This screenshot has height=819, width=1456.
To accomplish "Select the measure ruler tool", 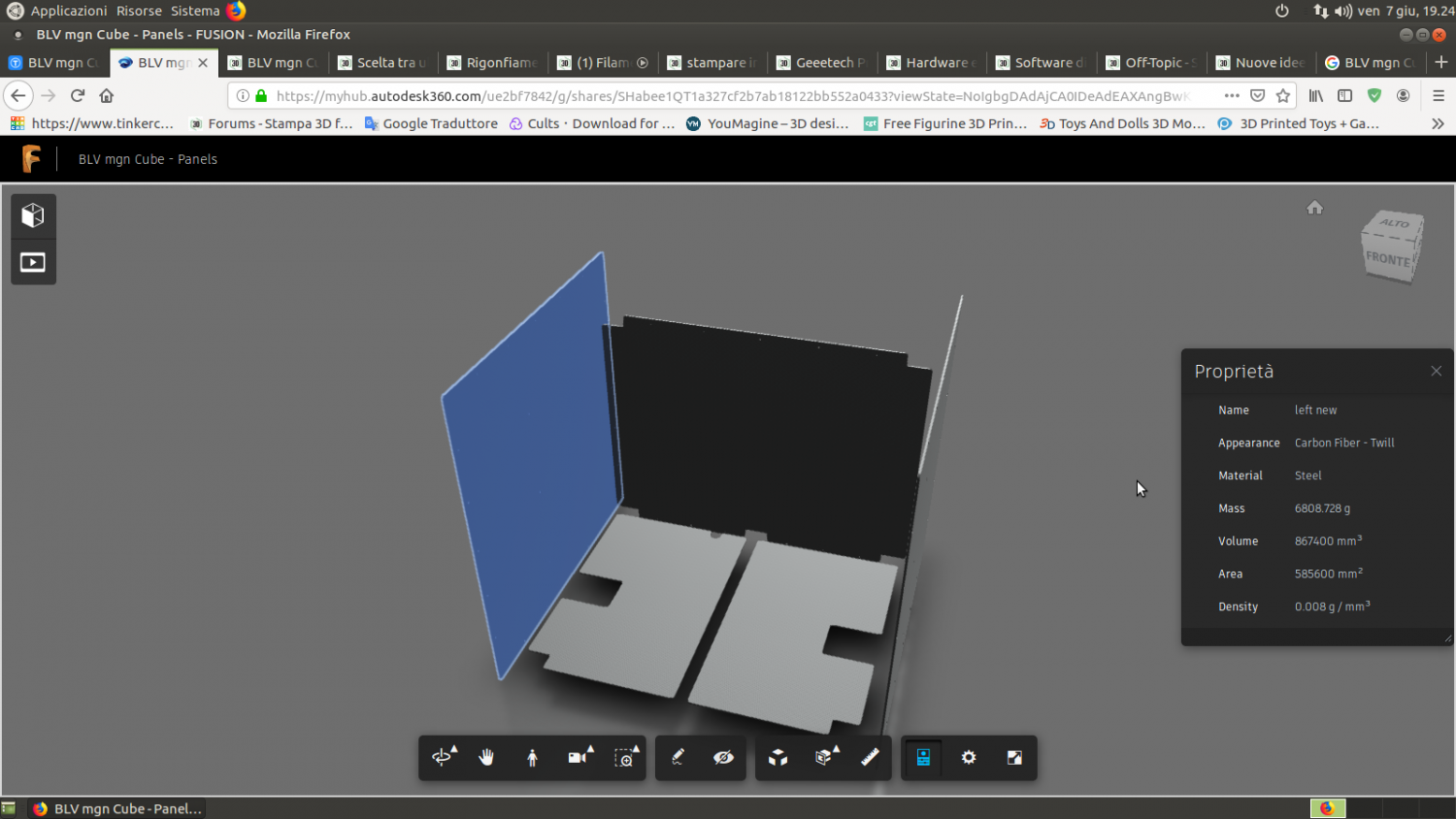I will (x=870, y=758).
